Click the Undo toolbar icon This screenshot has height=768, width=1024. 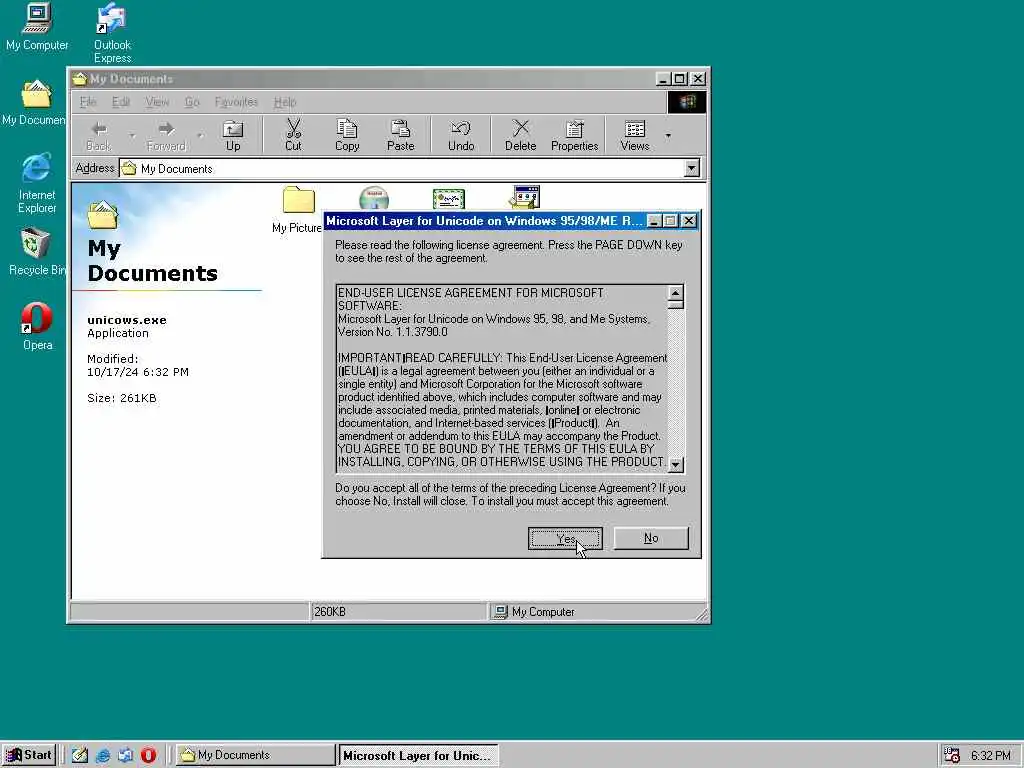click(461, 135)
